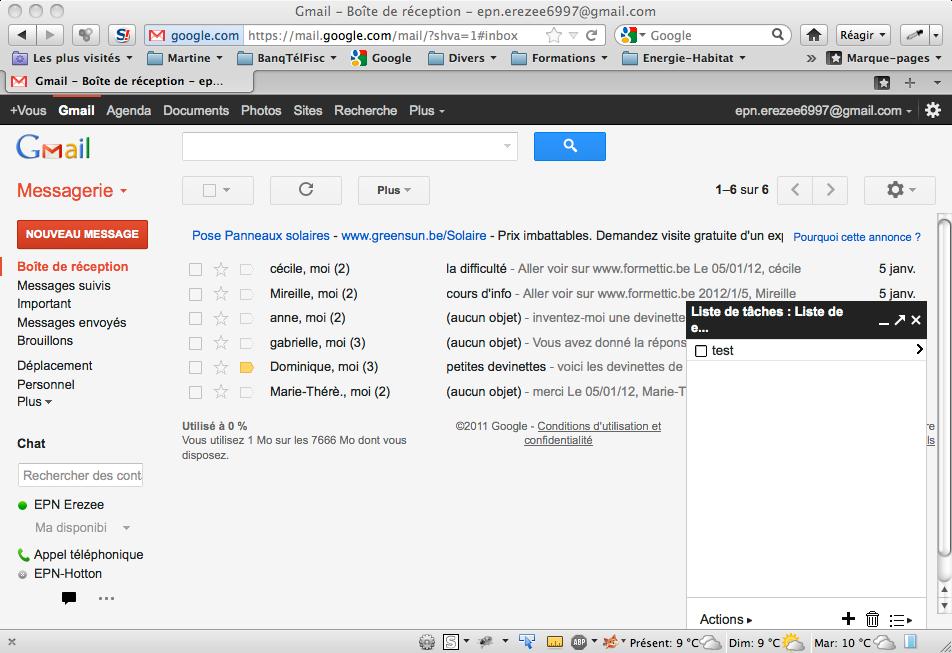952x653 pixels.
Task: Open the select-all checkbox dropdown
Action: [x=218, y=190]
